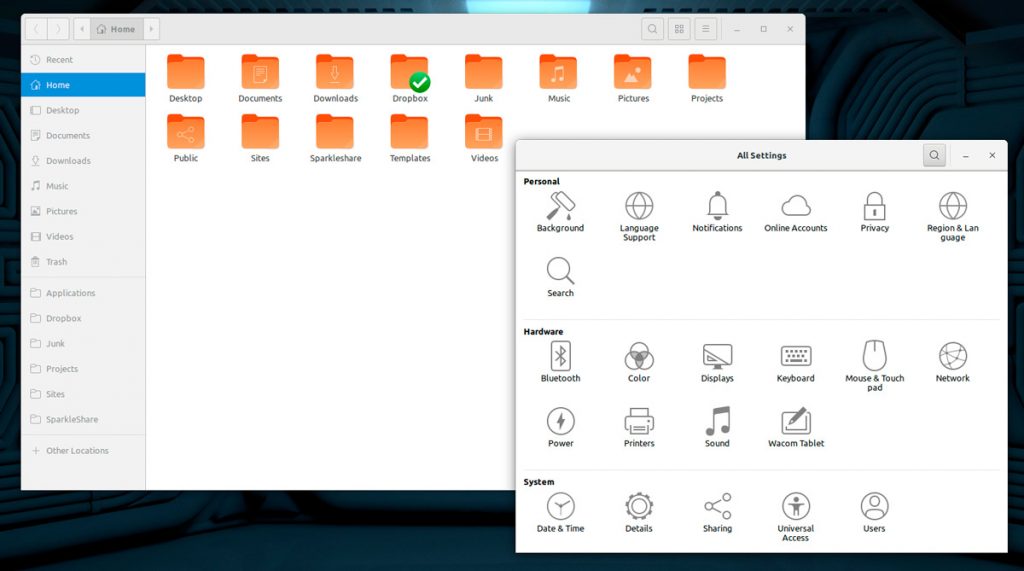1024x571 pixels.
Task: Click the Home path bar button
Action: click(x=116, y=29)
